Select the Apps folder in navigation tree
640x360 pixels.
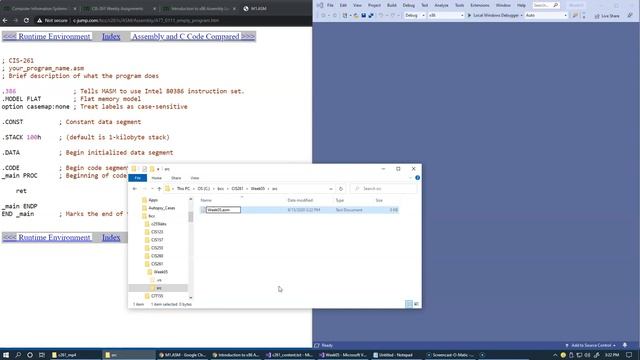153,200
